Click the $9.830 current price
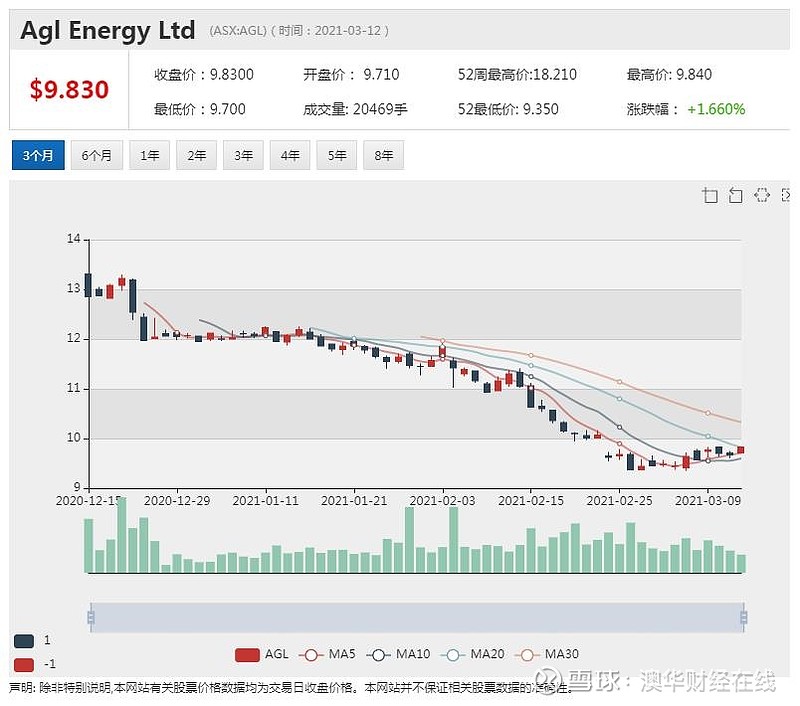This screenshot has width=800, height=706. (x=69, y=89)
